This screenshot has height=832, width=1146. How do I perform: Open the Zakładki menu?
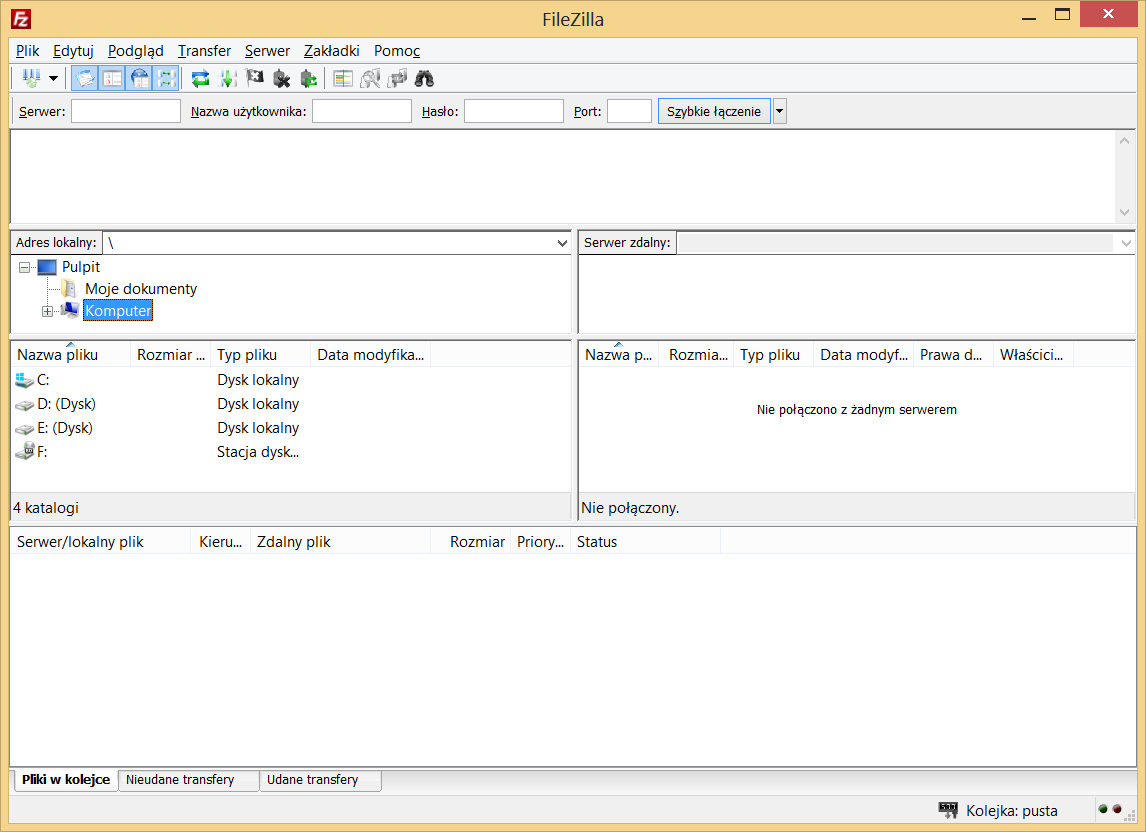pos(331,50)
